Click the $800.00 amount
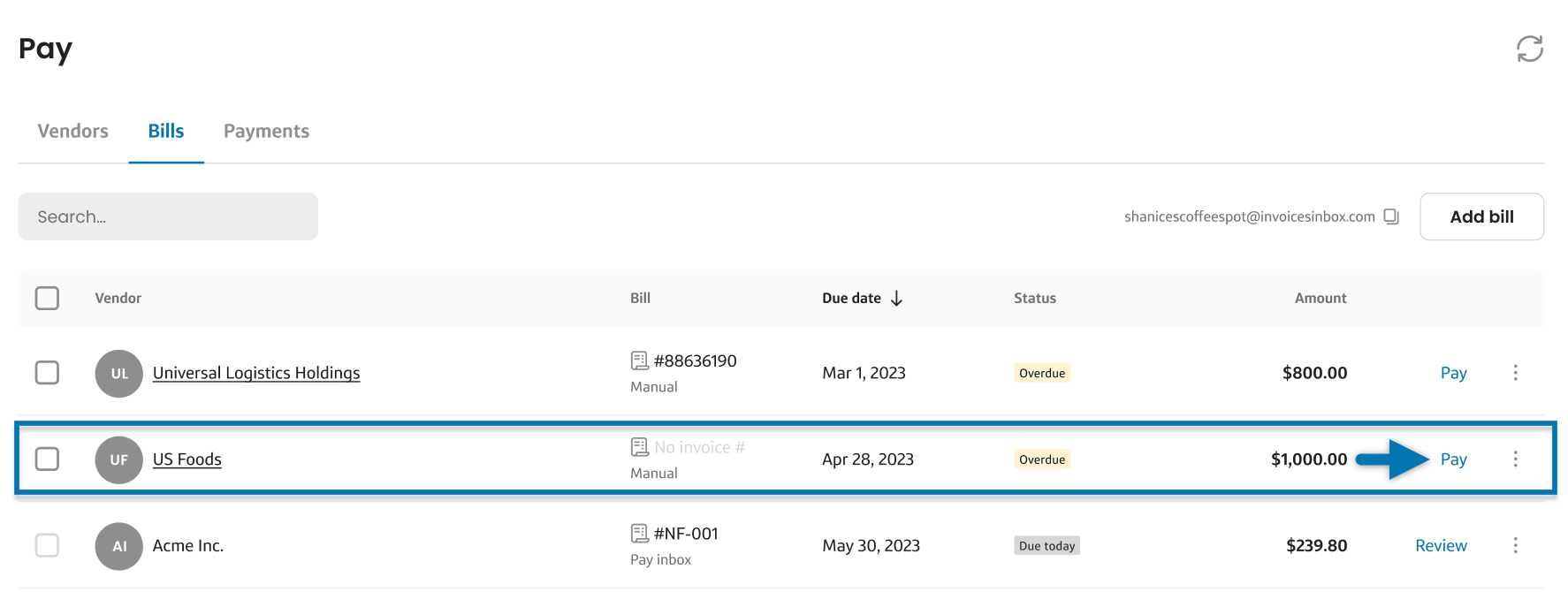Screen dimensions: 1568x592 pos(1314,373)
